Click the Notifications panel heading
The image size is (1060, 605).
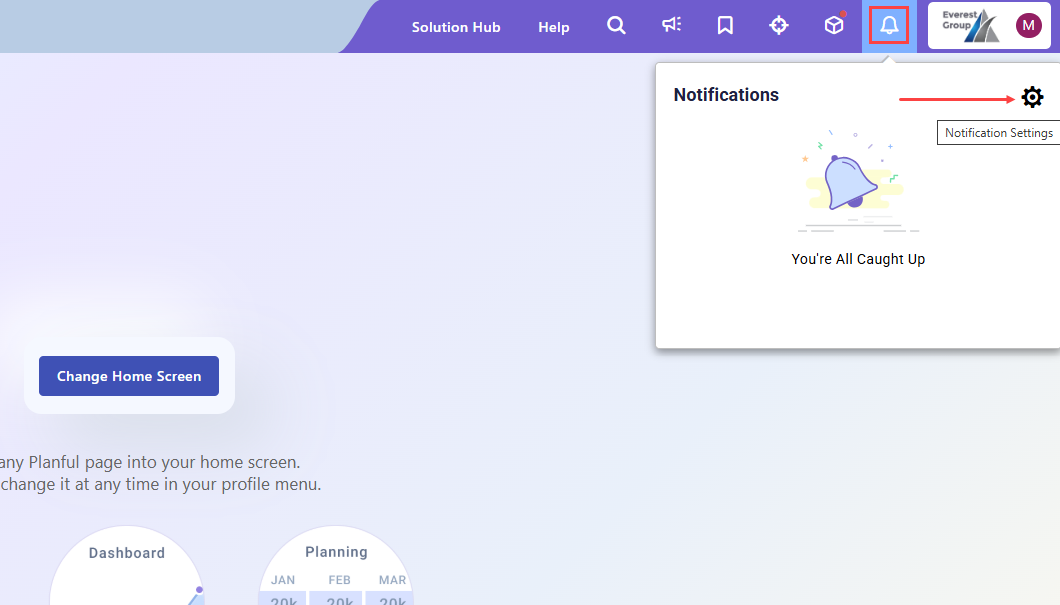tap(726, 95)
